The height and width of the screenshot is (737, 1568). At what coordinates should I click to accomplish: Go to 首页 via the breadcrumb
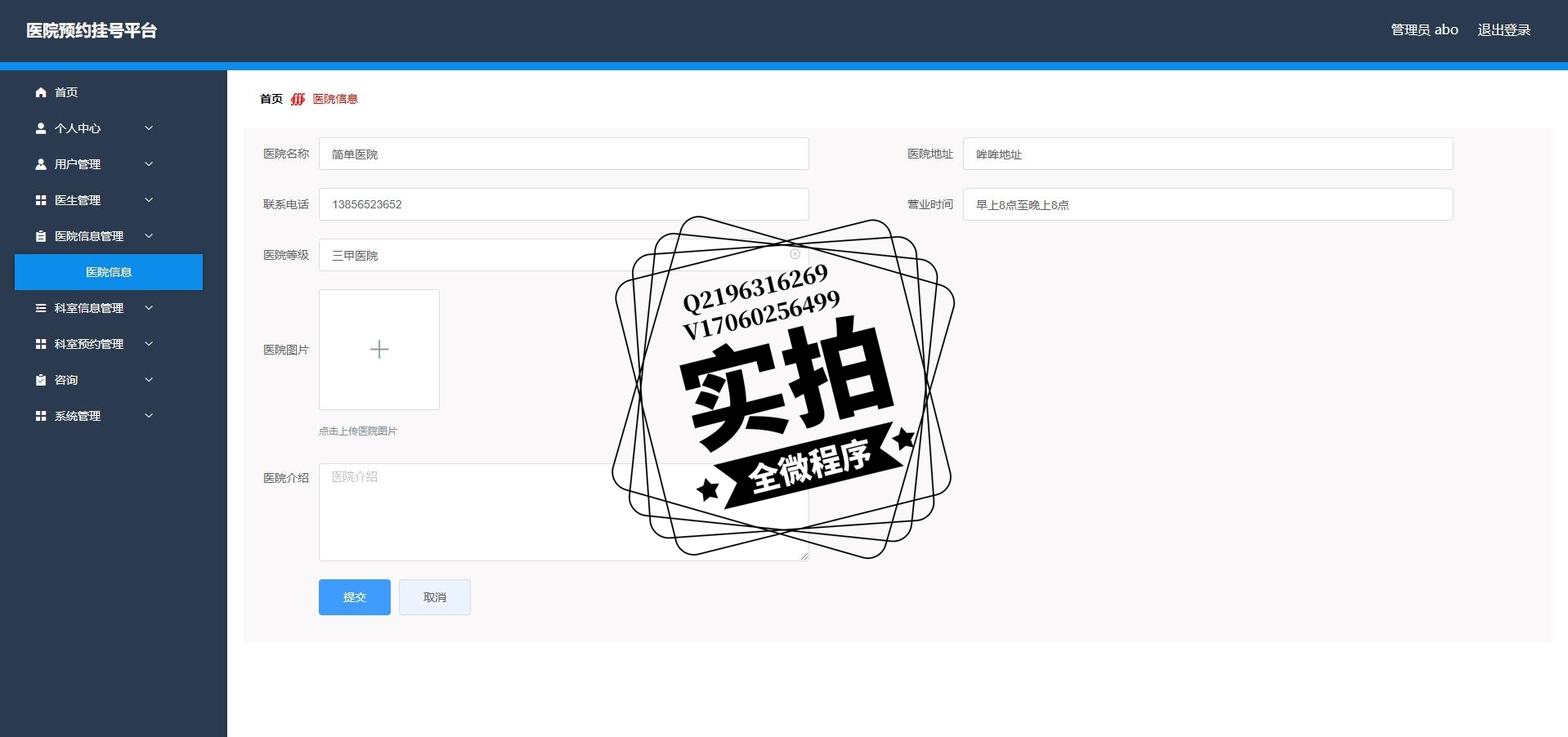[271, 99]
